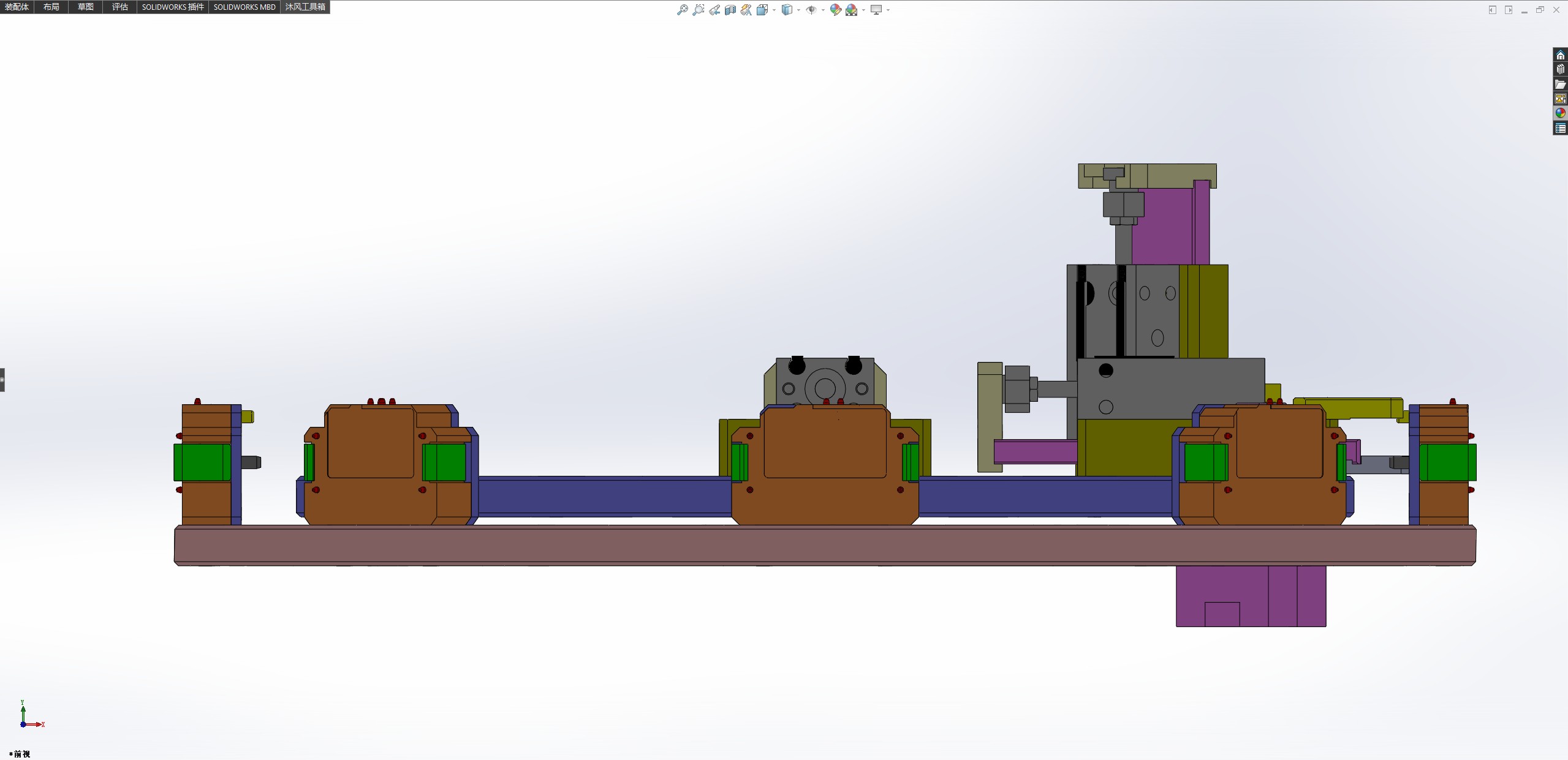Screen dimensions: 1568x760
Task: Switch to the 评估 tab
Action: pyautogui.click(x=119, y=7)
